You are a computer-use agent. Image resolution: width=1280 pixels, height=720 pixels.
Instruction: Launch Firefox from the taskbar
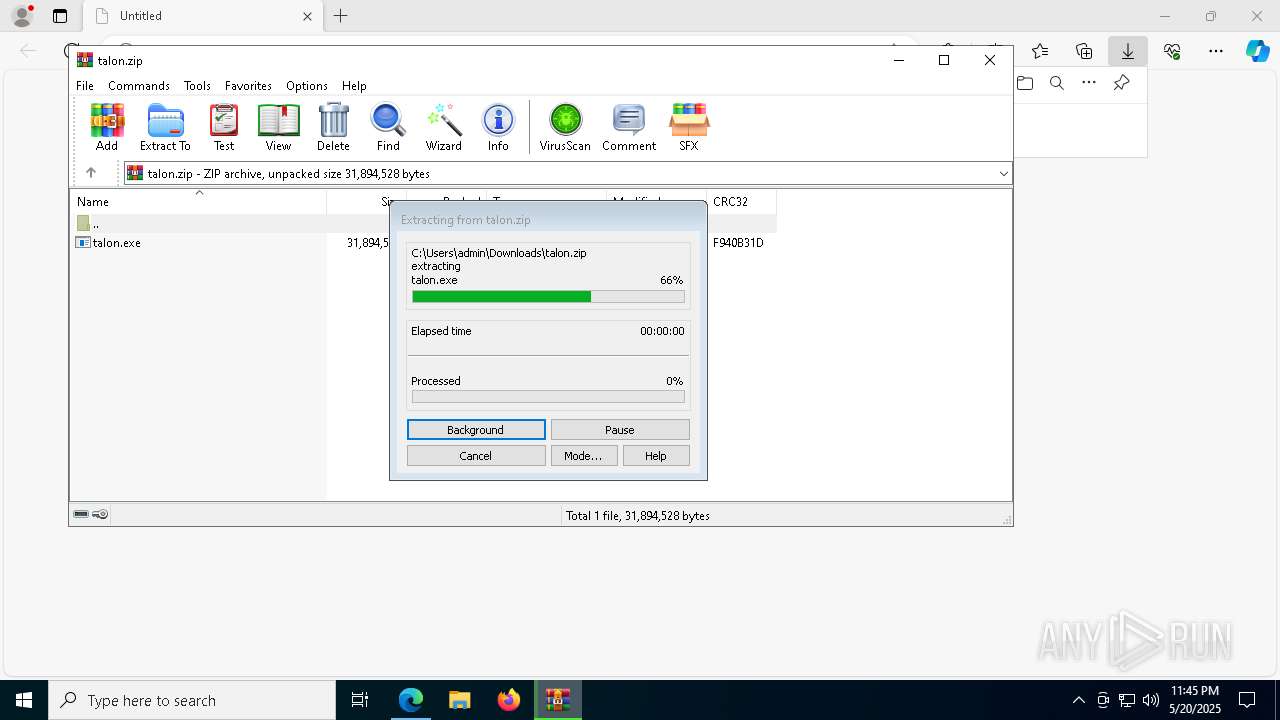[x=509, y=700]
